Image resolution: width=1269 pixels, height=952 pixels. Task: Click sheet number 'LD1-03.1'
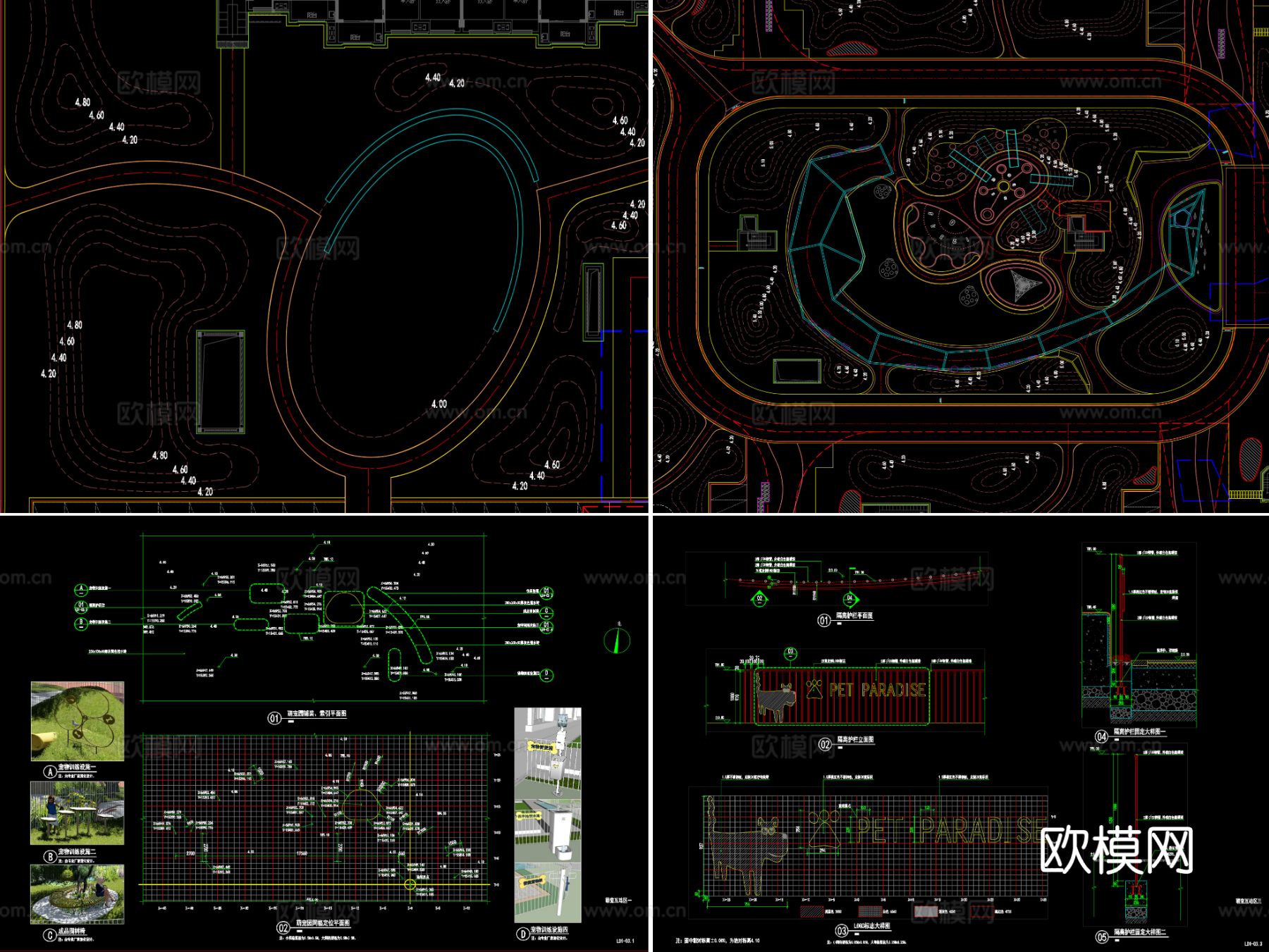coord(625,941)
